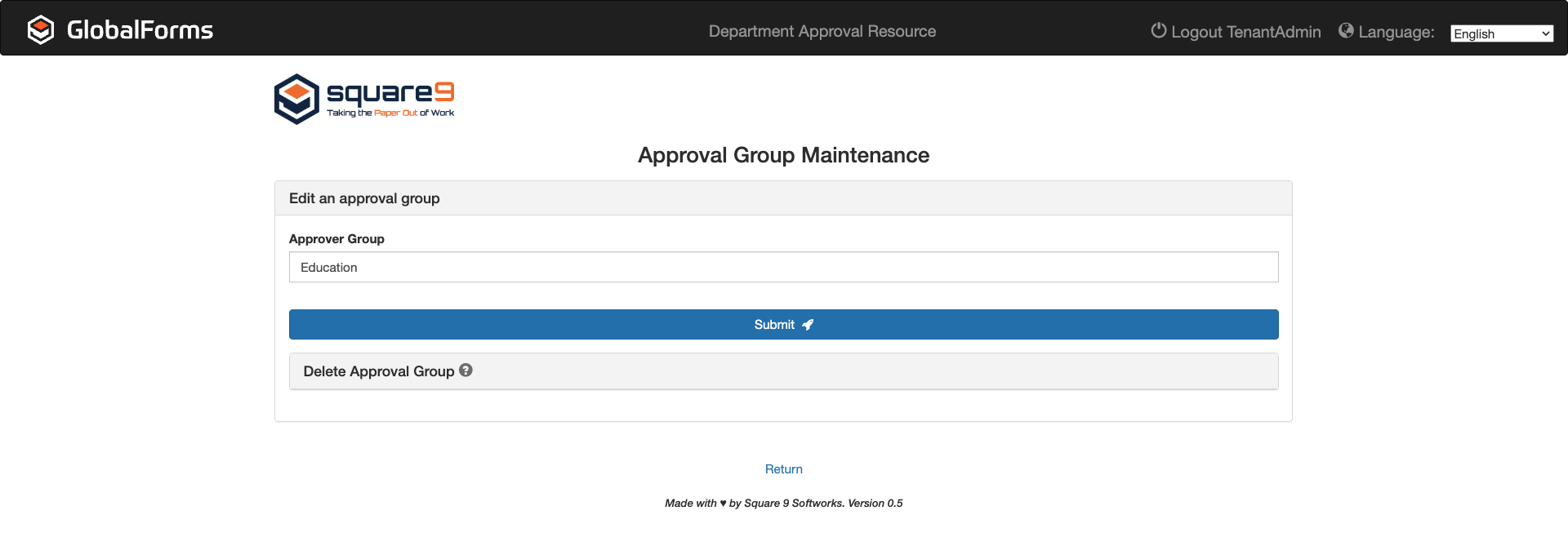Log out via Logout TenantAdmin link
1568x533 pixels.
pos(1245,32)
